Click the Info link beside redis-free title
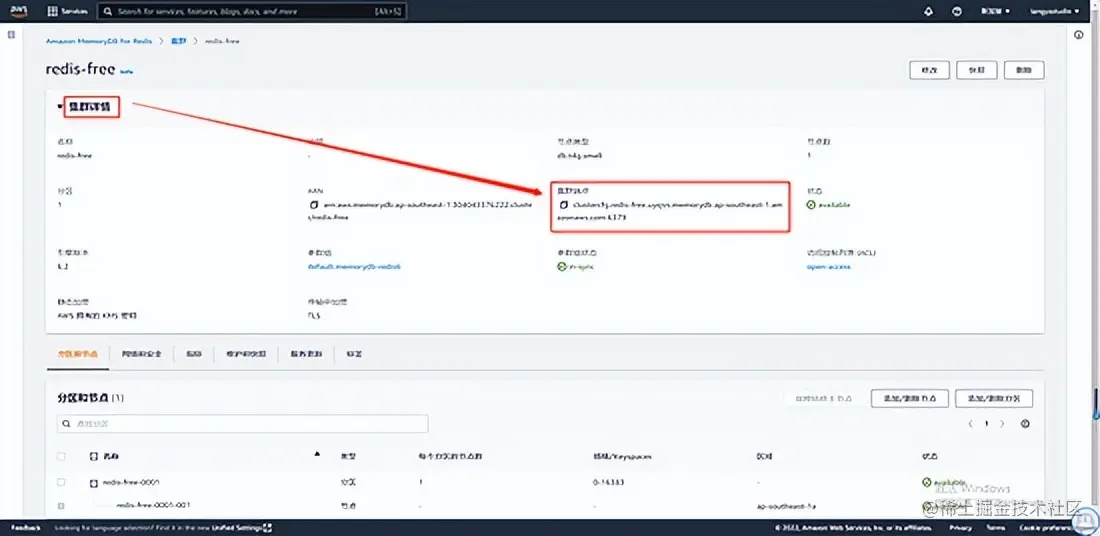This screenshot has width=1100, height=536. pyautogui.click(x=126, y=71)
